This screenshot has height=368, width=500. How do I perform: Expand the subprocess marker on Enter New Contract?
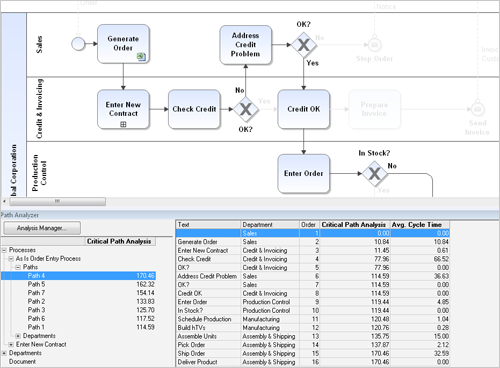[x=123, y=124]
